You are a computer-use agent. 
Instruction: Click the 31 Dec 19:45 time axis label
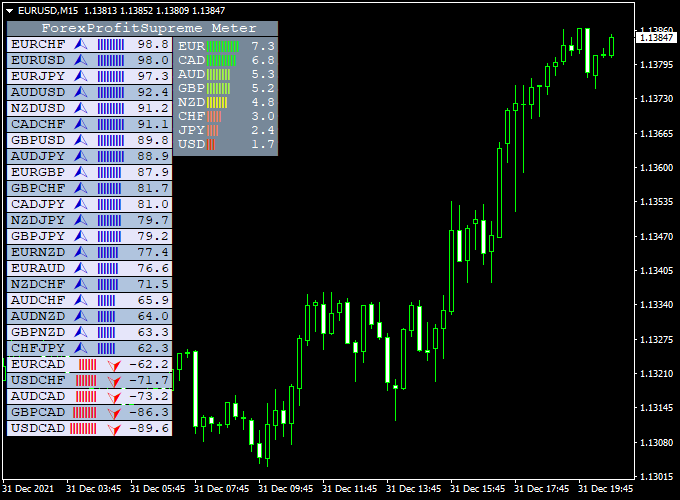[x=605, y=489]
